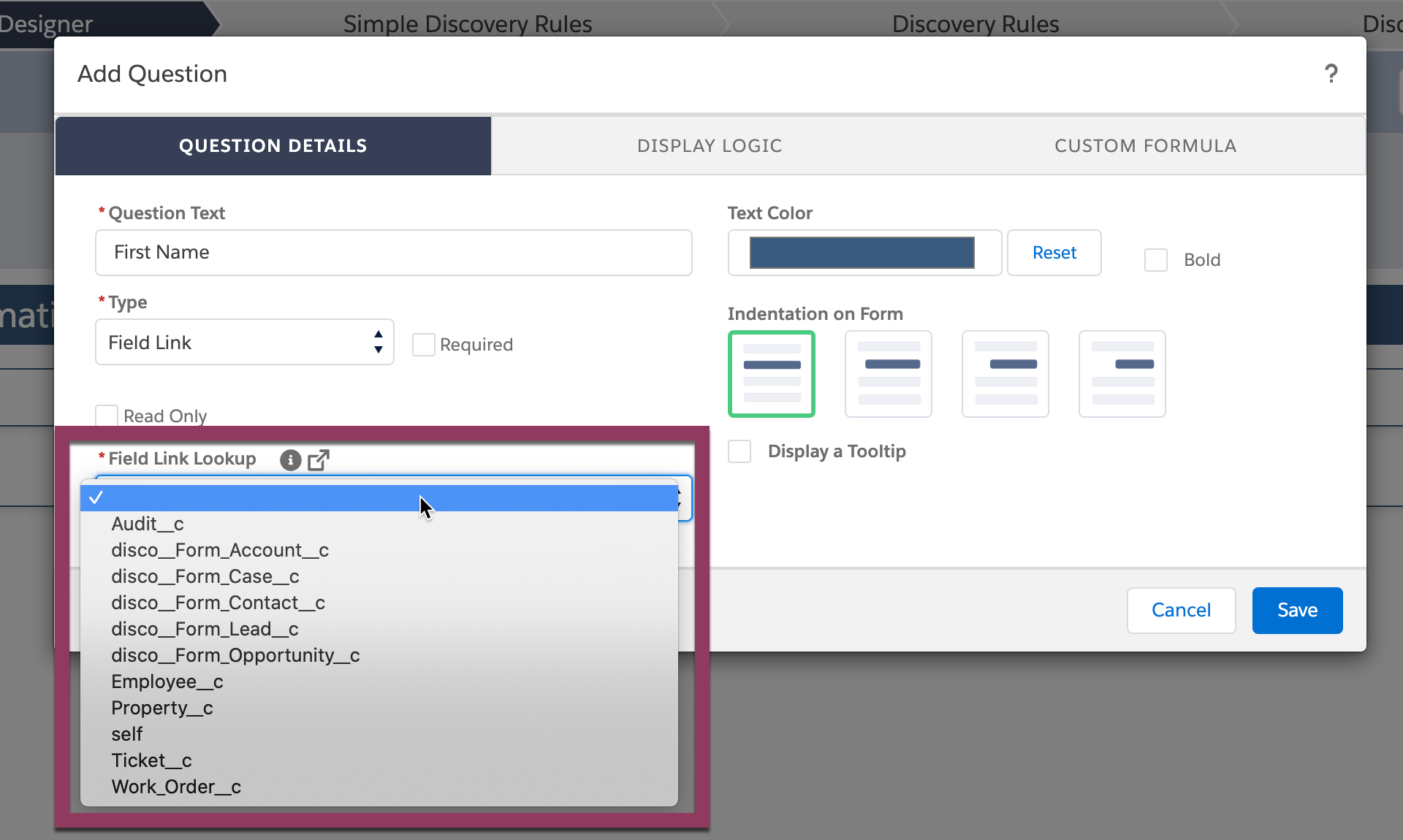Choose disco__Form_Lead__c option
Image resolution: width=1403 pixels, height=840 pixels.
[379, 629]
